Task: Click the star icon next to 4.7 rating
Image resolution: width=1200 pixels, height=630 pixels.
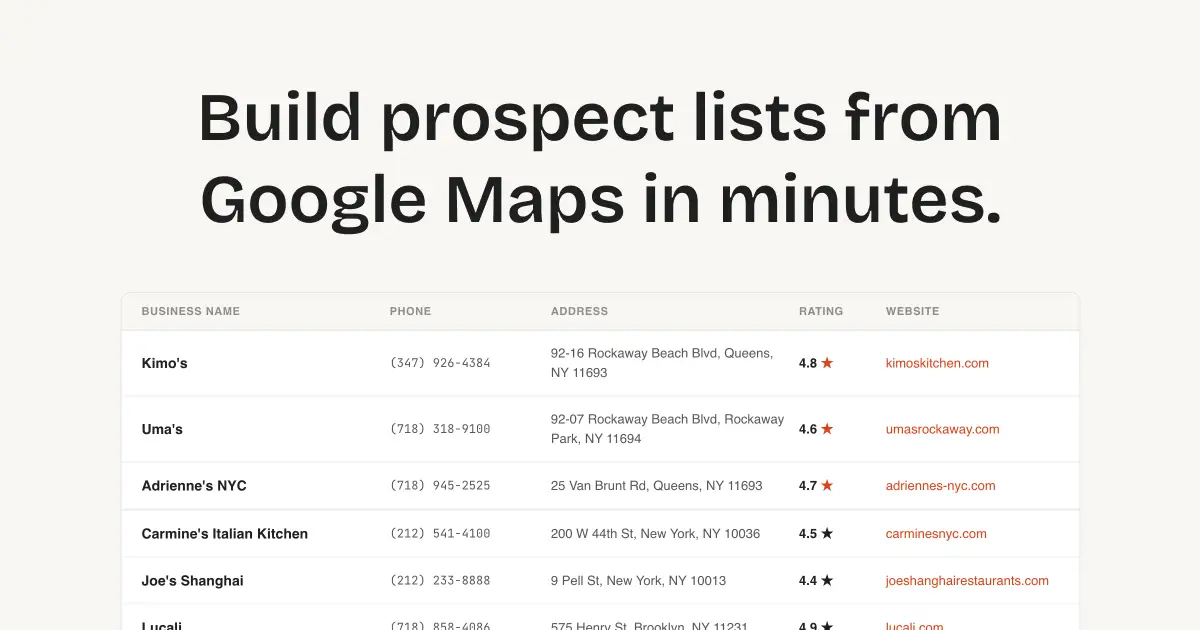Action: 827,485
